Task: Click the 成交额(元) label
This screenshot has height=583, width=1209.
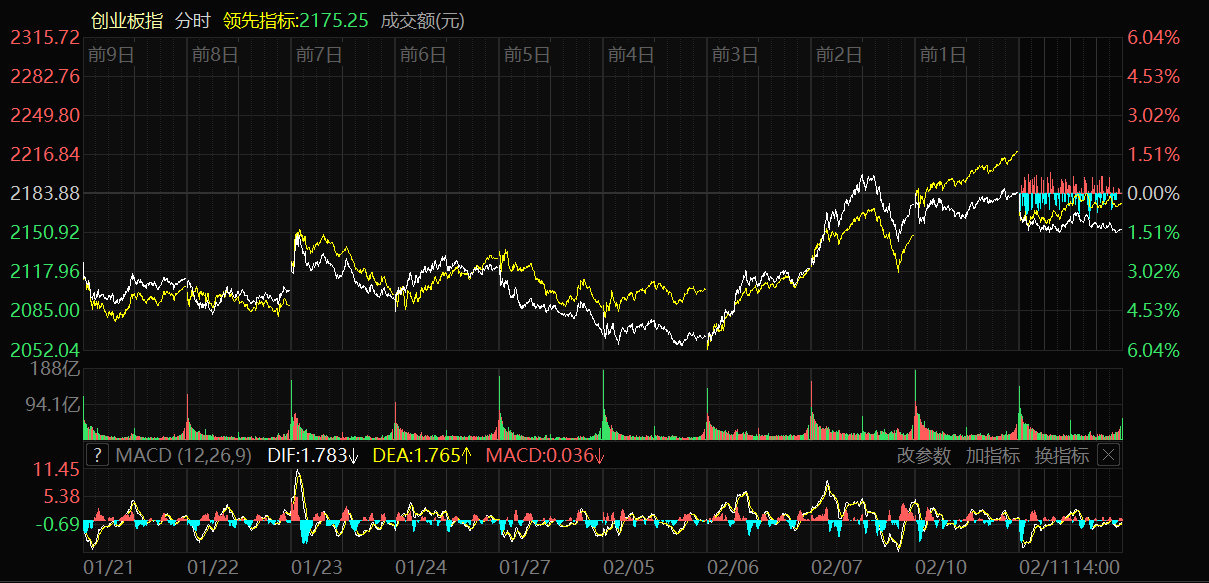Action: pyautogui.click(x=423, y=20)
